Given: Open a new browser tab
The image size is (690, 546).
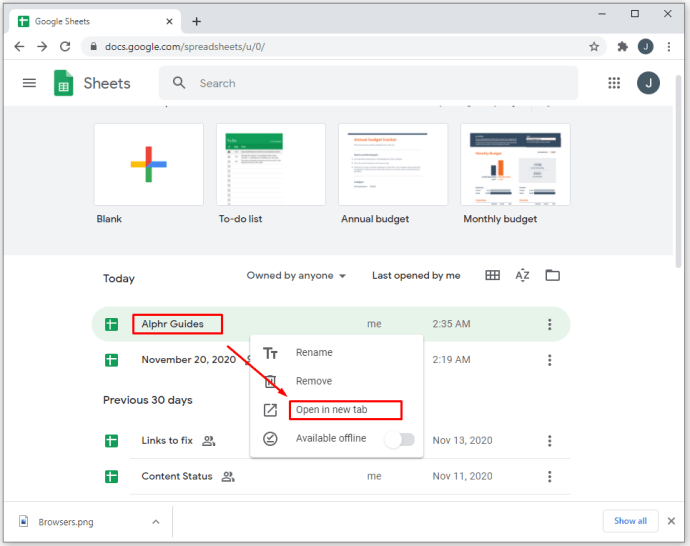Looking at the screenshot, I should click(x=197, y=21).
